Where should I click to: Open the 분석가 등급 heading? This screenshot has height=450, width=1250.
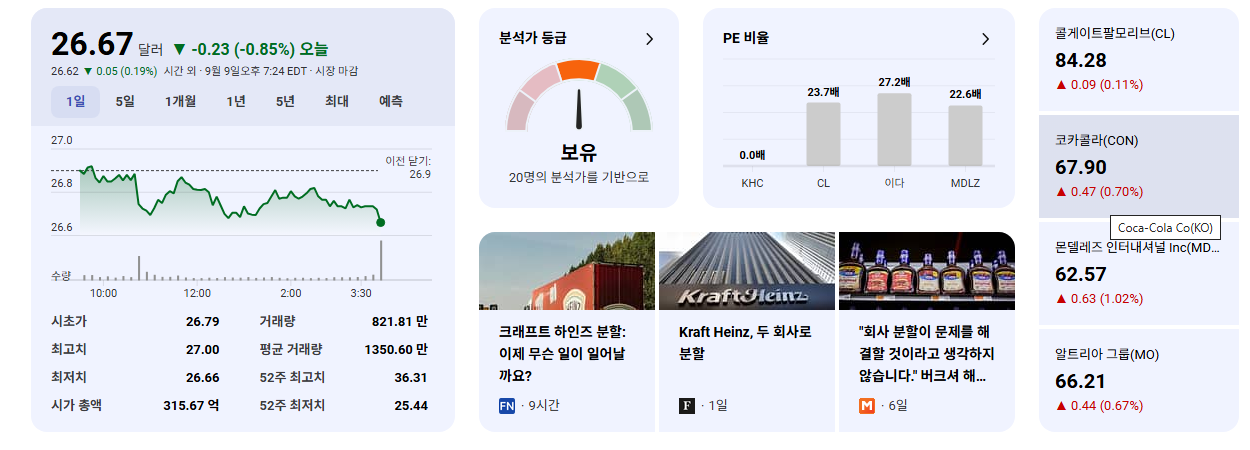click(533, 39)
